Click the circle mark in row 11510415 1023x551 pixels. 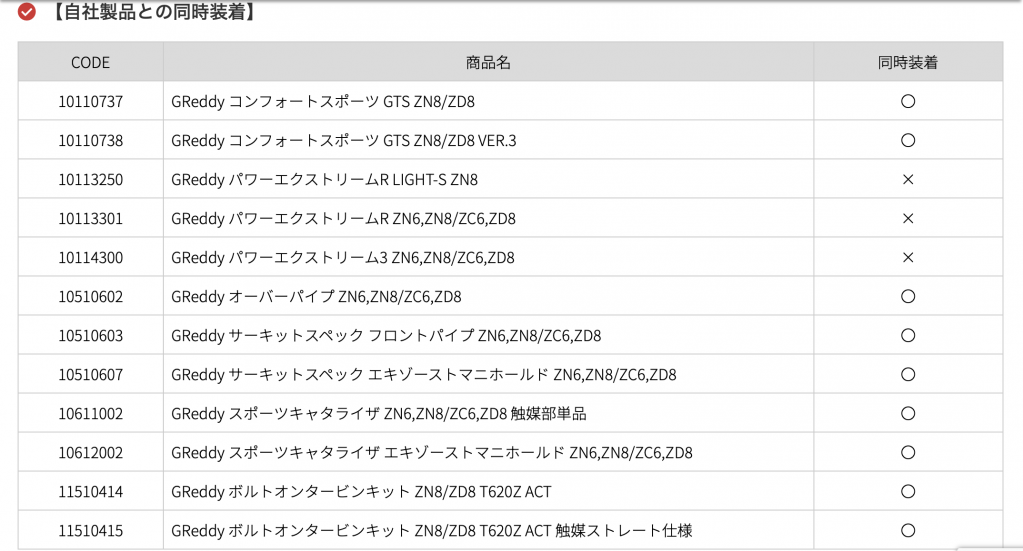click(x=908, y=531)
